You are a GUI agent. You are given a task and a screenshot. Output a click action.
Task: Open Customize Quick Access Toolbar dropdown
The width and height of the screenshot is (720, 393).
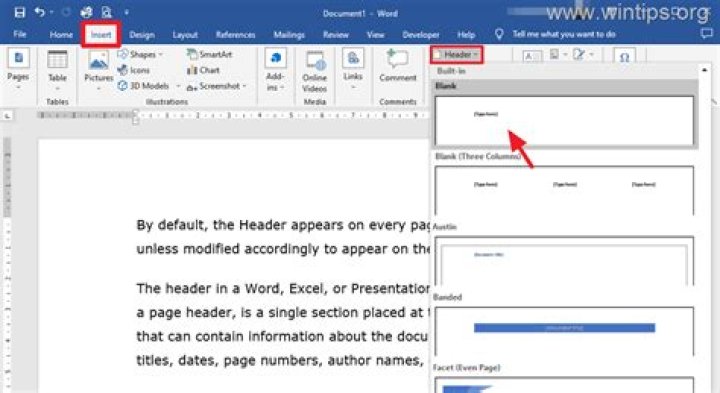126,12
